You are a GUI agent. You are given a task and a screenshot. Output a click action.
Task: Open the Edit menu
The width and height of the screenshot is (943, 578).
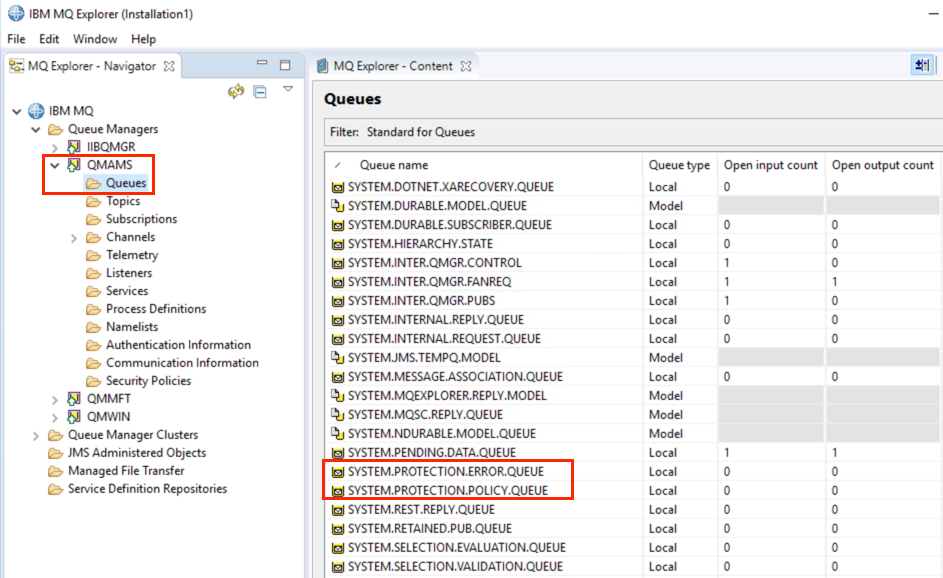(x=49, y=39)
